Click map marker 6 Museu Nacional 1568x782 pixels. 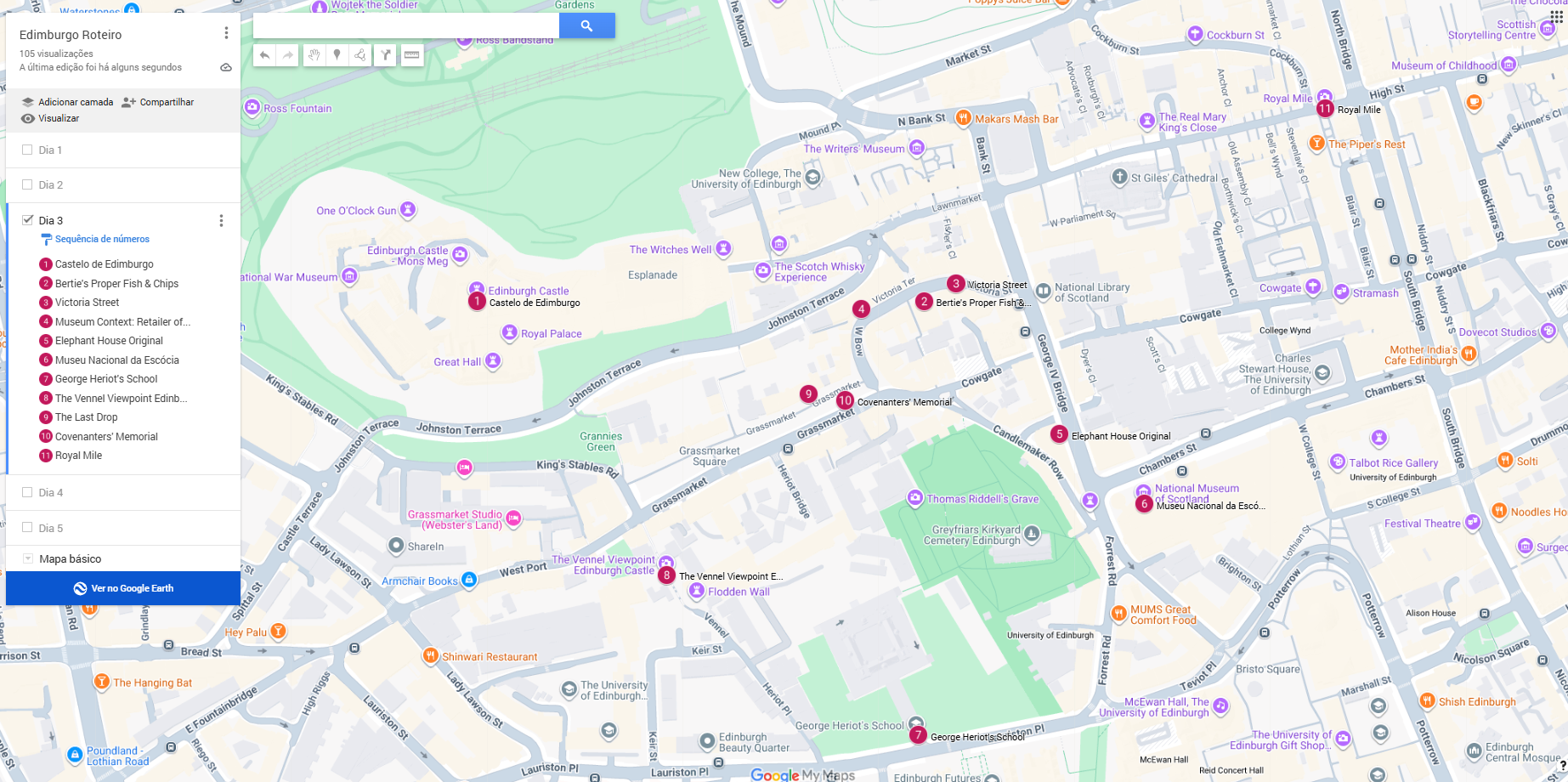coord(1145,504)
